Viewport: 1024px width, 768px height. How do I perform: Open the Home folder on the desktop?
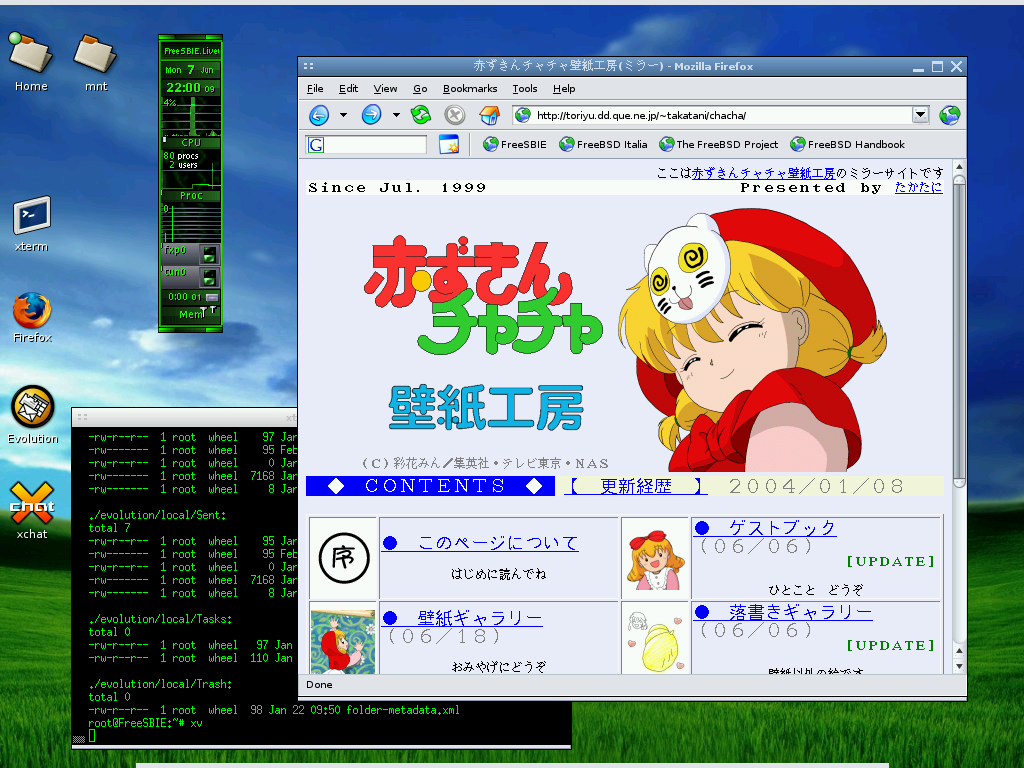pyautogui.click(x=30, y=63)
